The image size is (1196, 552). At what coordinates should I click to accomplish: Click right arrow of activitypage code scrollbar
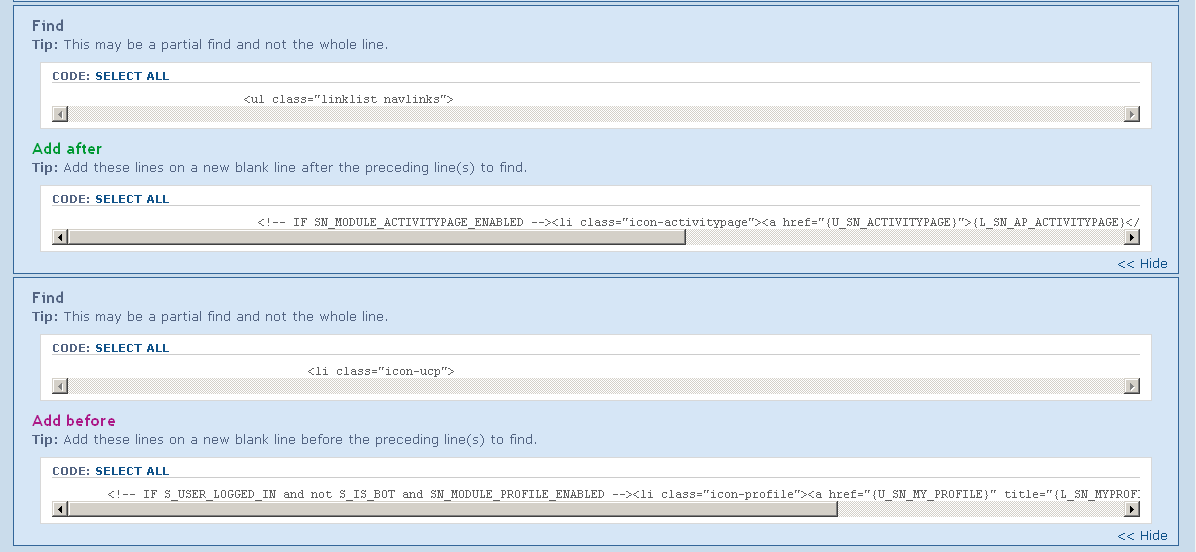coord(1132,237)
